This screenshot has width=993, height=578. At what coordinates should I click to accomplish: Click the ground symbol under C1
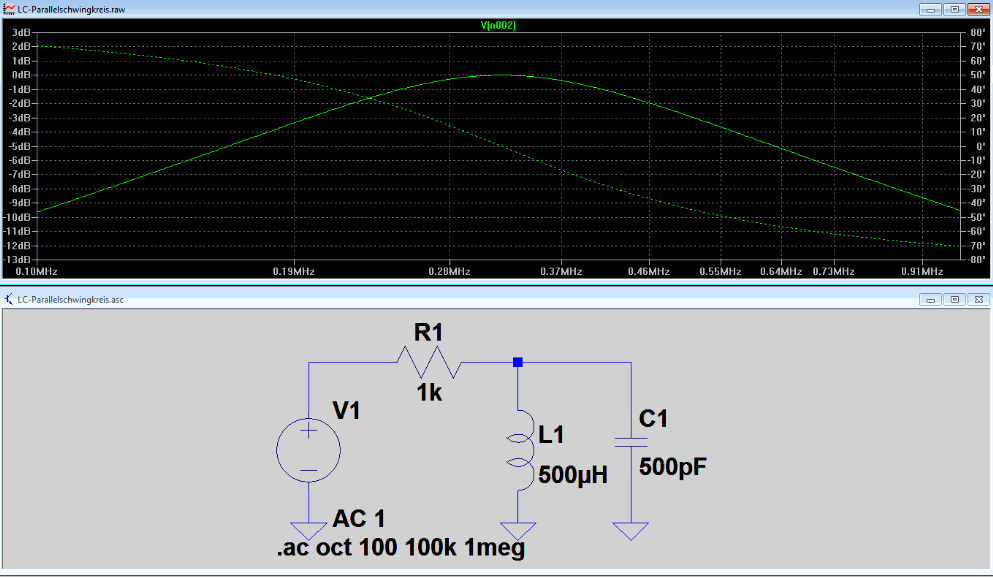tap(631, 531)
